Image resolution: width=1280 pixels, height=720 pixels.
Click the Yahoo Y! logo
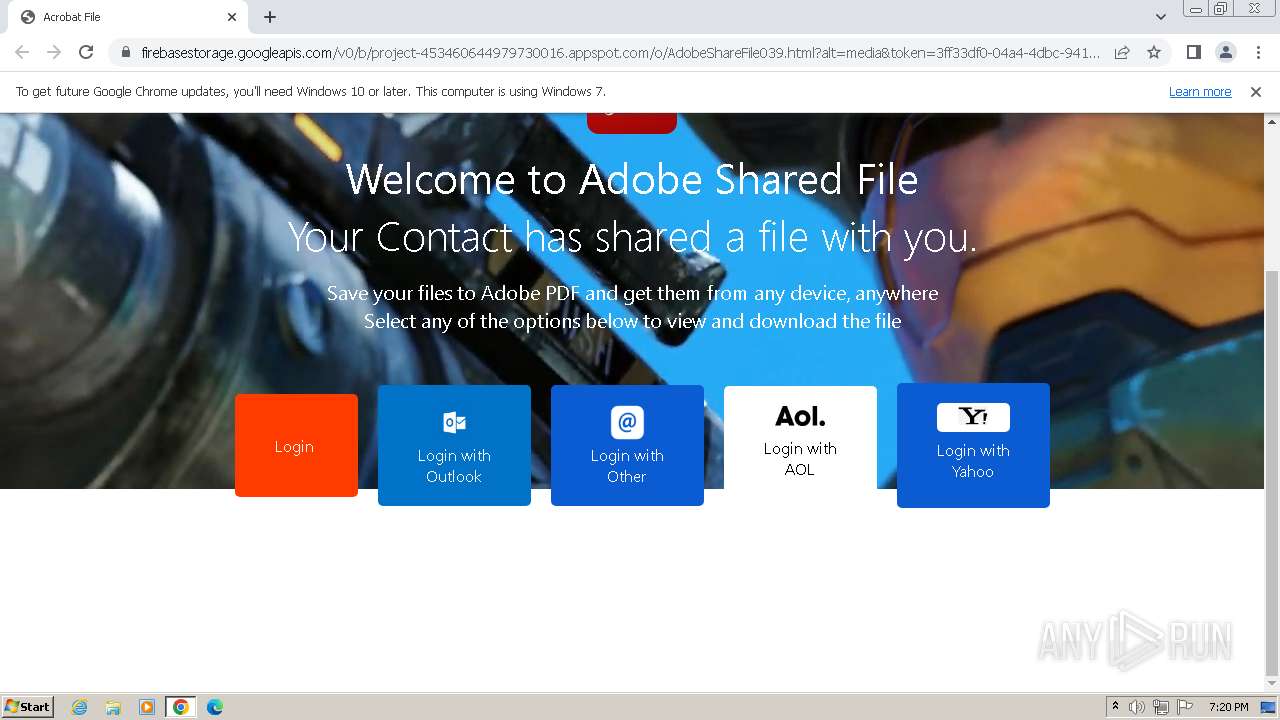[973, 417]
